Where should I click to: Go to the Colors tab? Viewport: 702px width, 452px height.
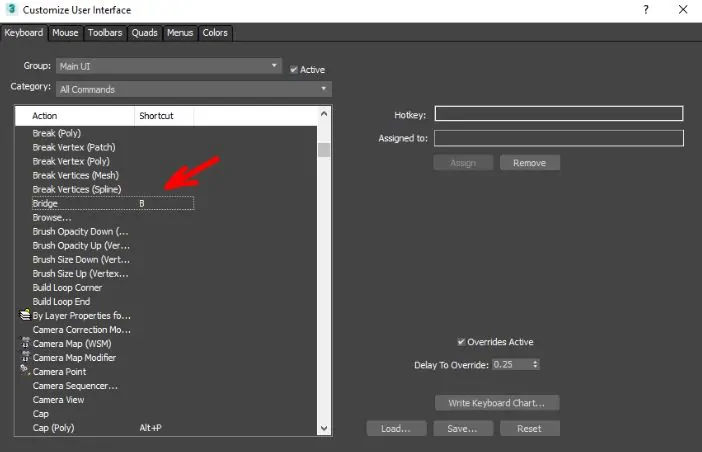215,33
